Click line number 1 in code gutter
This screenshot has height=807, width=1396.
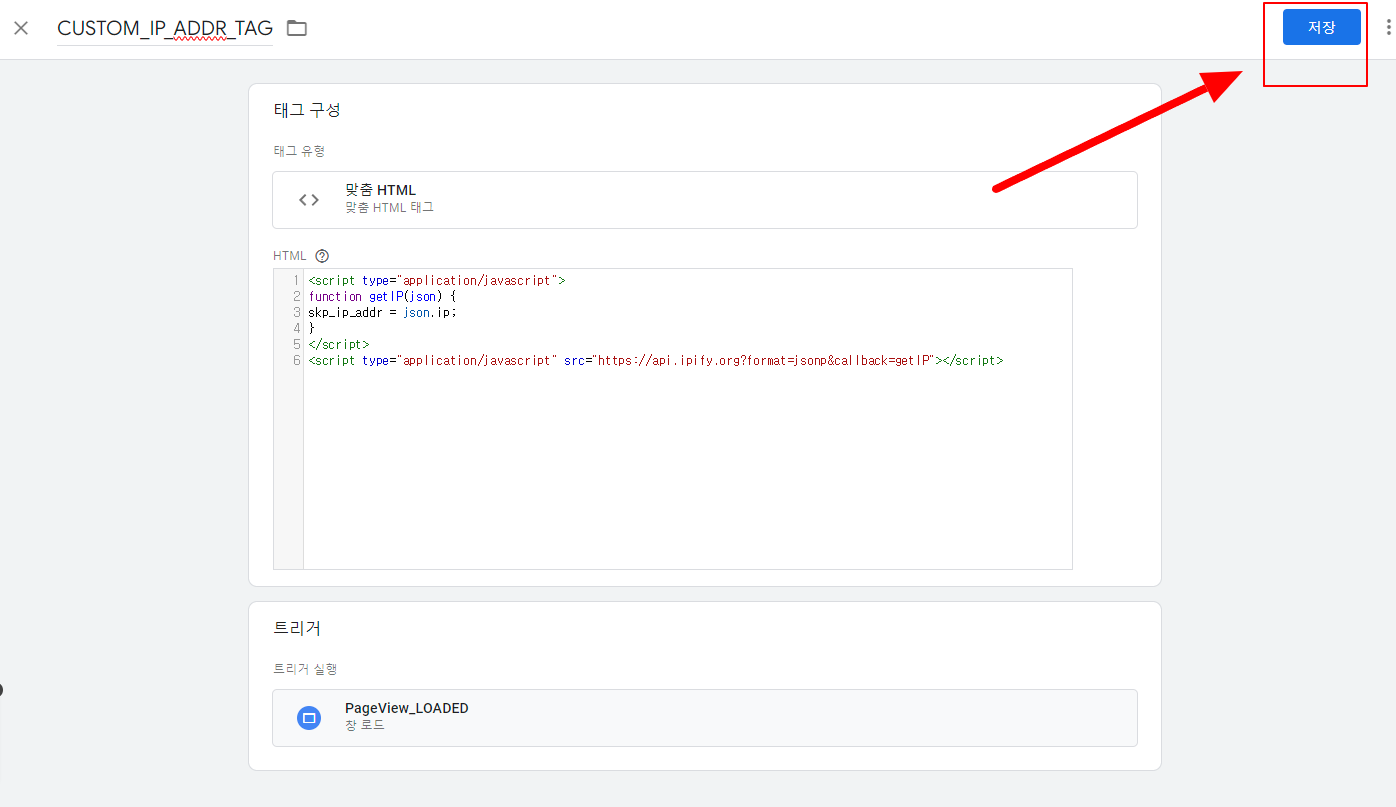pos(297,280)
